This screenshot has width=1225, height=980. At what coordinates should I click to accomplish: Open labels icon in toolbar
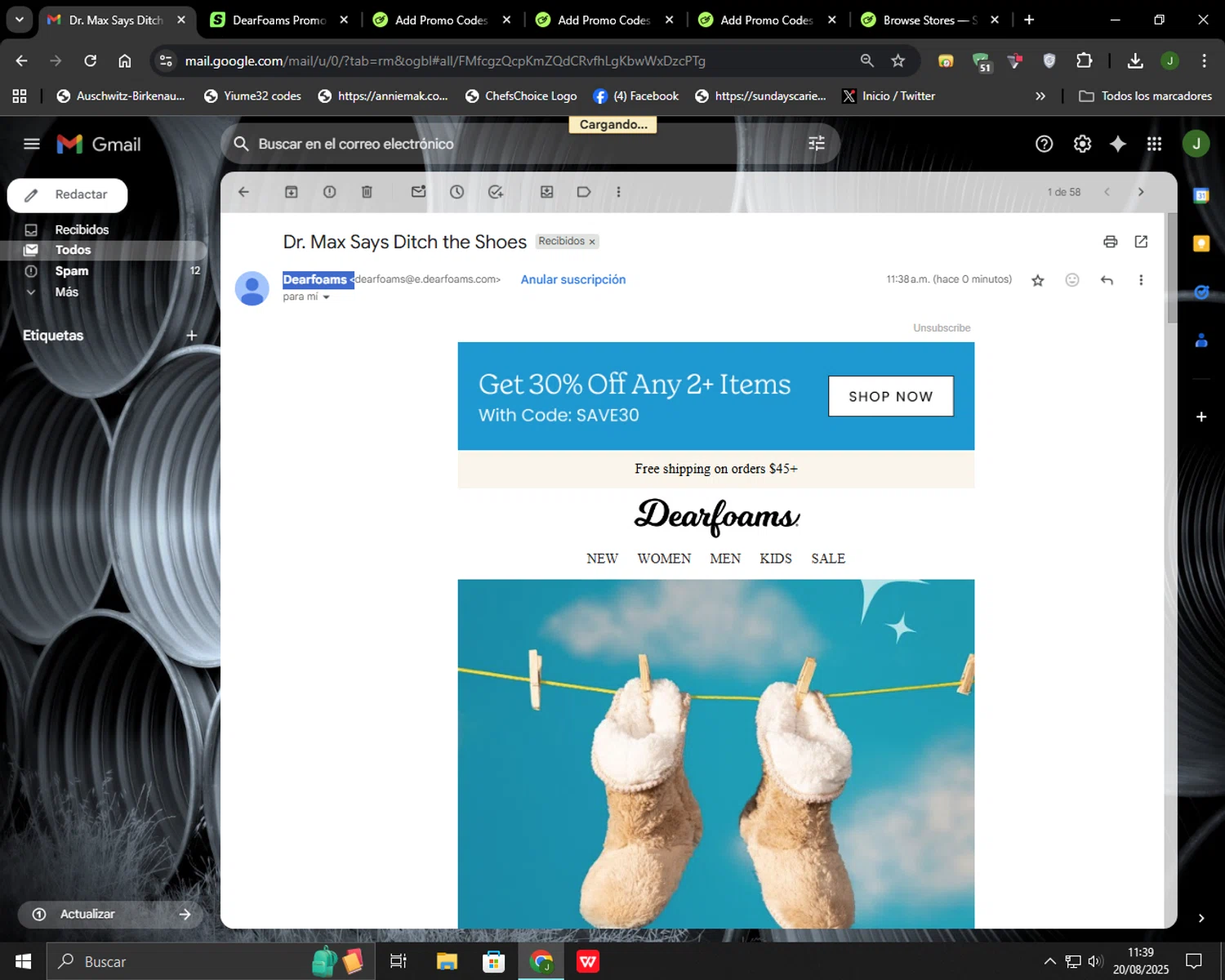pyautogui.click(x=584, y=192)
